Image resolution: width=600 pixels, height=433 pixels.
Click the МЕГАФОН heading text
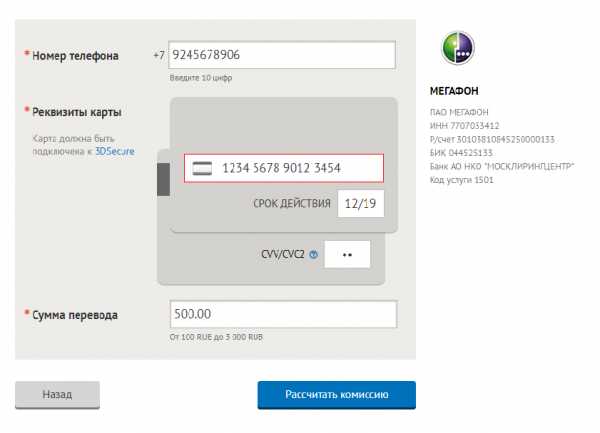(454, 91)
